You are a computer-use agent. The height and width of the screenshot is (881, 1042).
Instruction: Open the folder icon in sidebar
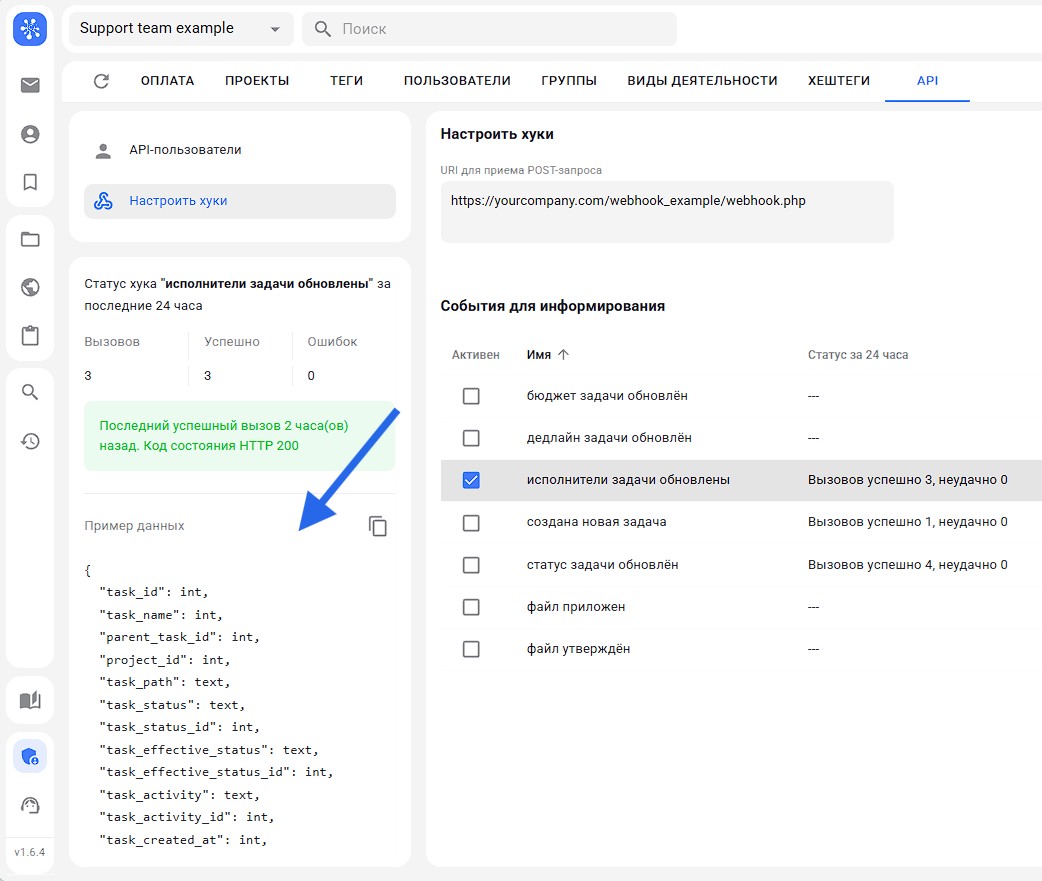(x=30, y=239)
